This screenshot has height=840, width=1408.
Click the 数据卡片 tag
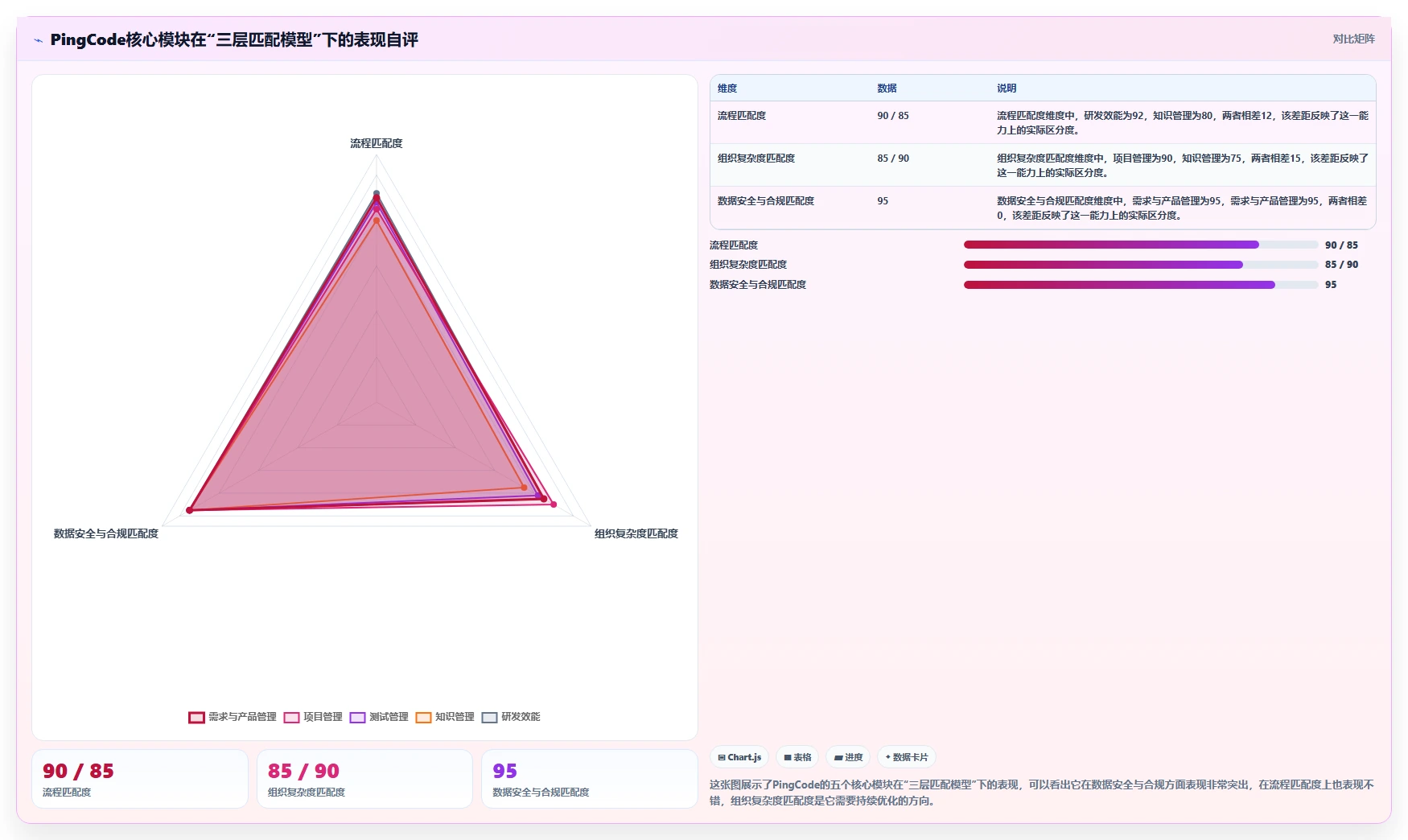tap(907, 757)
